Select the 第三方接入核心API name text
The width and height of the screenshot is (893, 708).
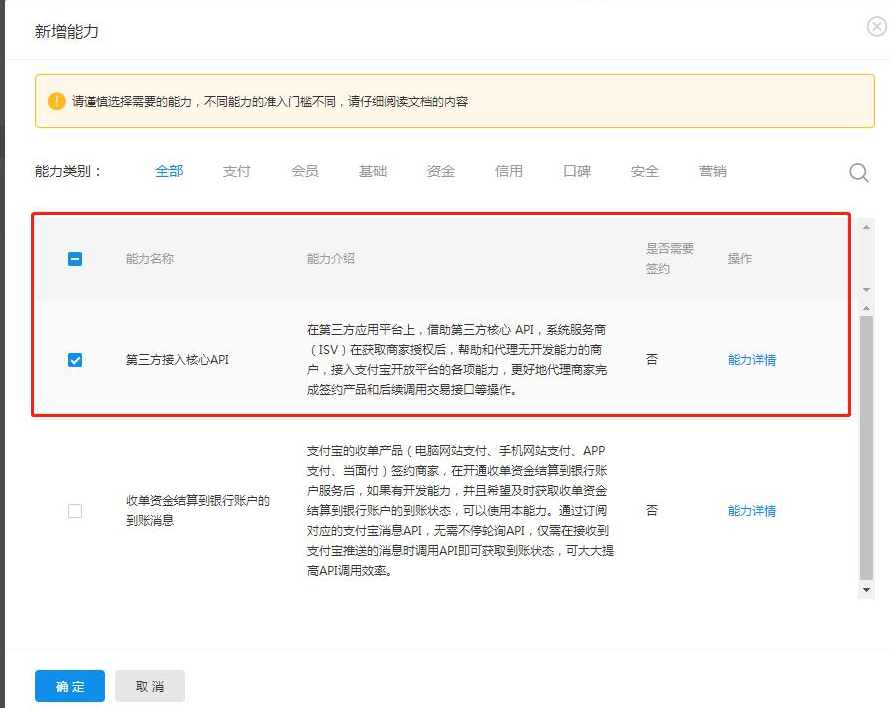tap(177, 360)
